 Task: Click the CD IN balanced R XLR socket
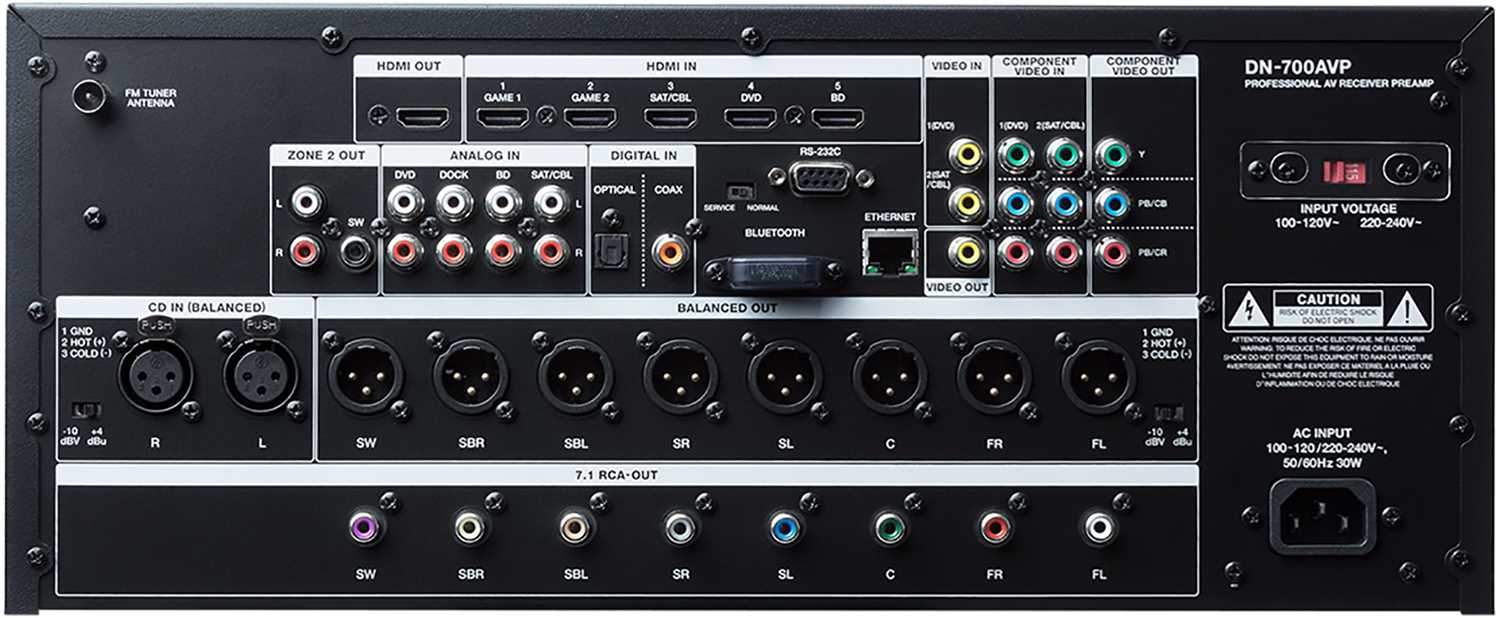[158, 377]
